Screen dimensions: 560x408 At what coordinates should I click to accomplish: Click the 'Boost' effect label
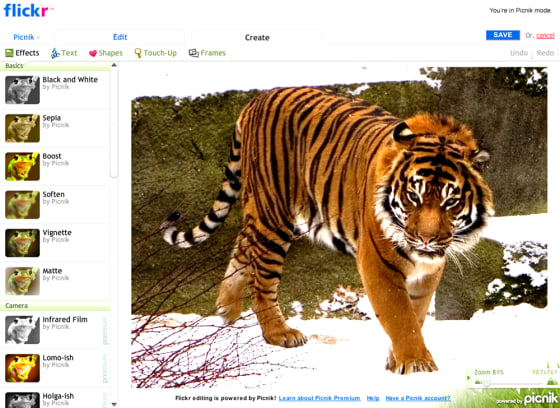pyautogui.click(x=52, y=156)
